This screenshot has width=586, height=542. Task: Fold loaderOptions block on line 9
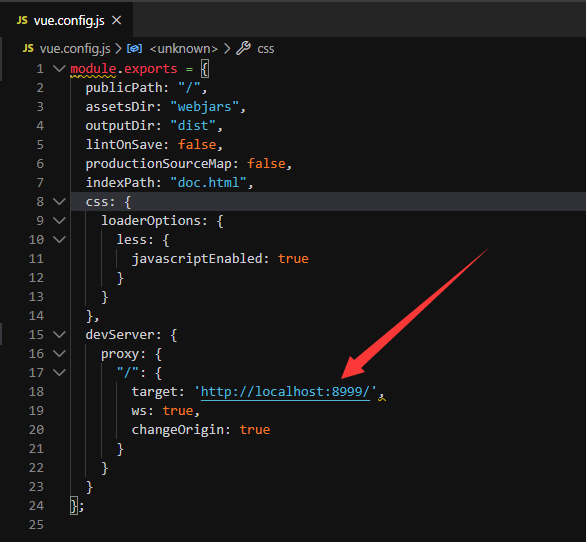point(59,221)
